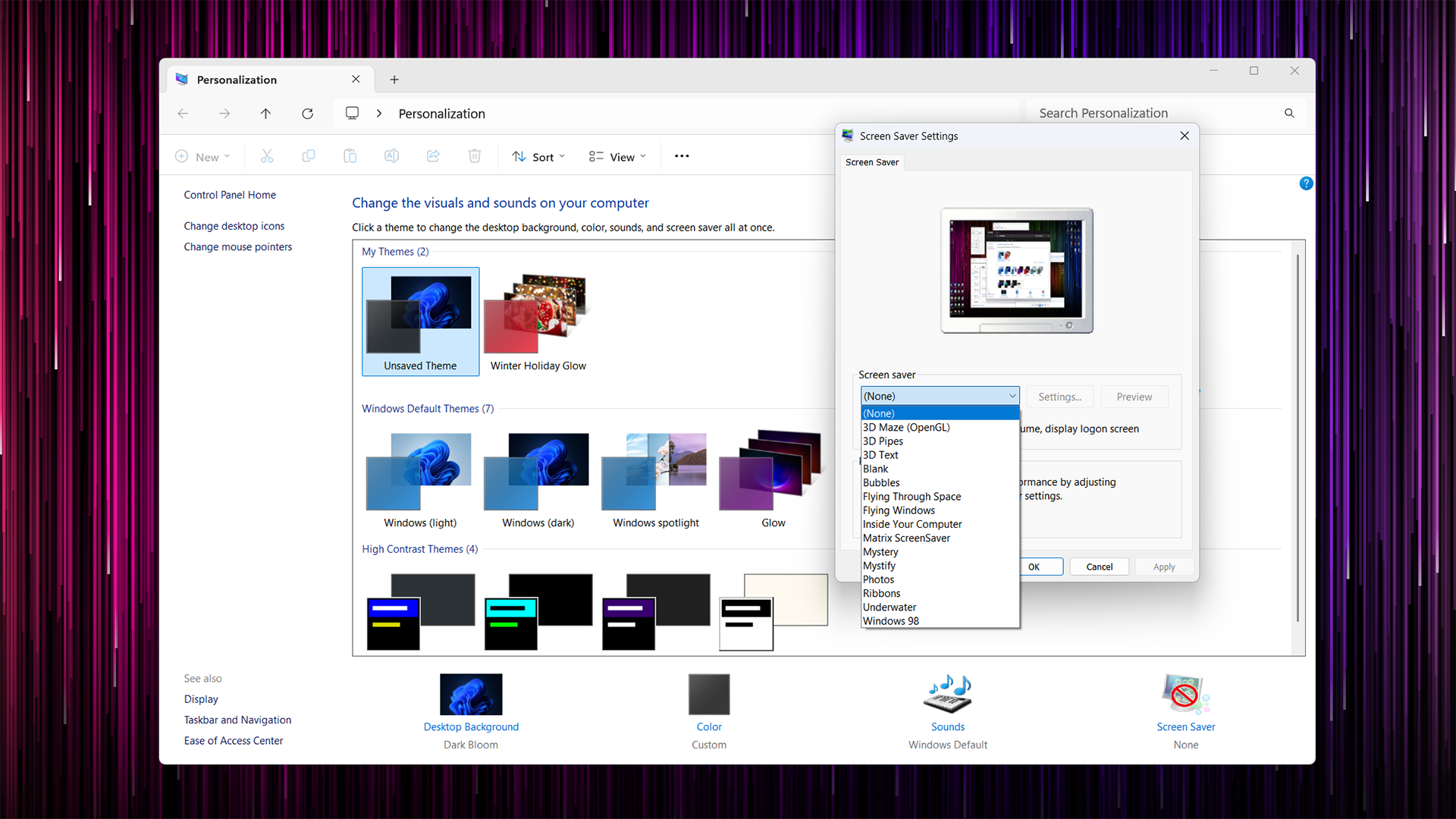Select Flying Through Space screen saver
The image size is (1456, 819).
tap(940, 497)
